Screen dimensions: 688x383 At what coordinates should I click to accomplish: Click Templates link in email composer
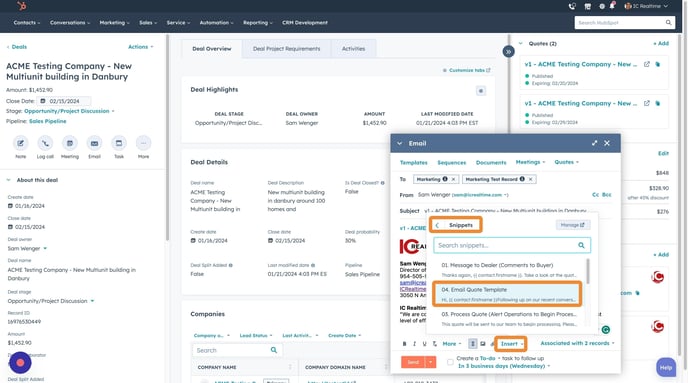tap(413, 162)
